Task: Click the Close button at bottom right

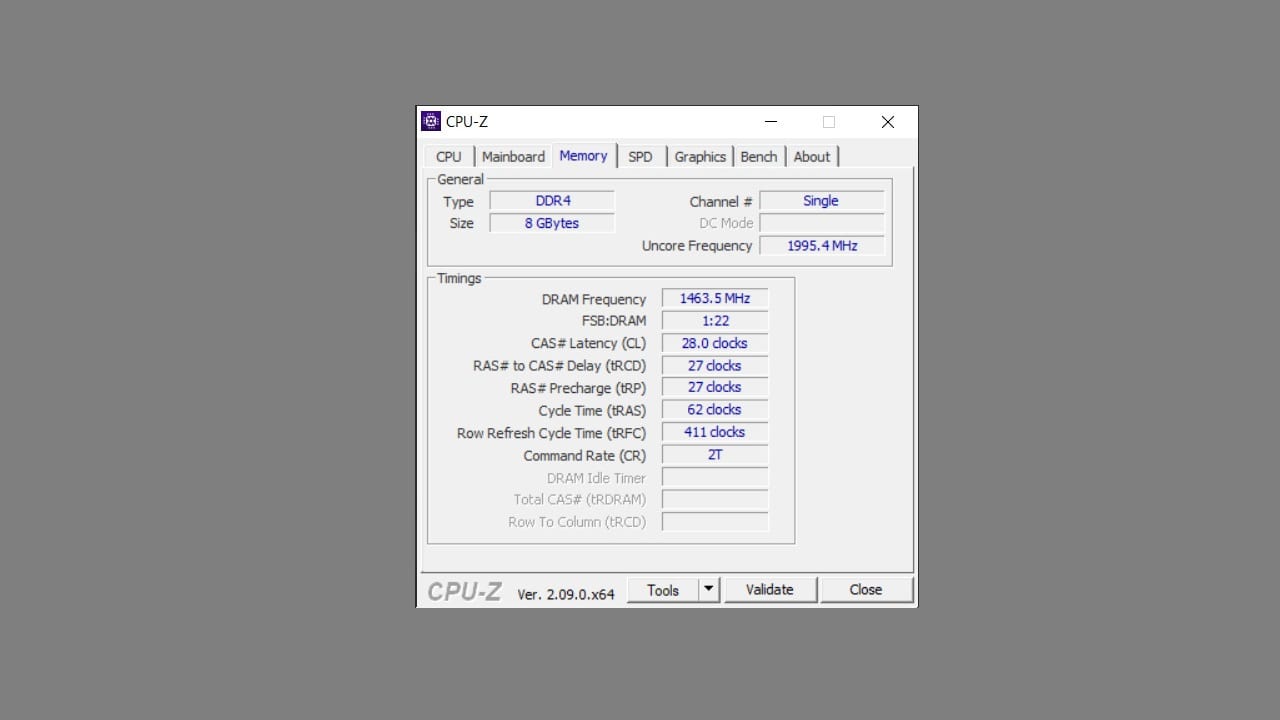Action: (x=866, y=589)
